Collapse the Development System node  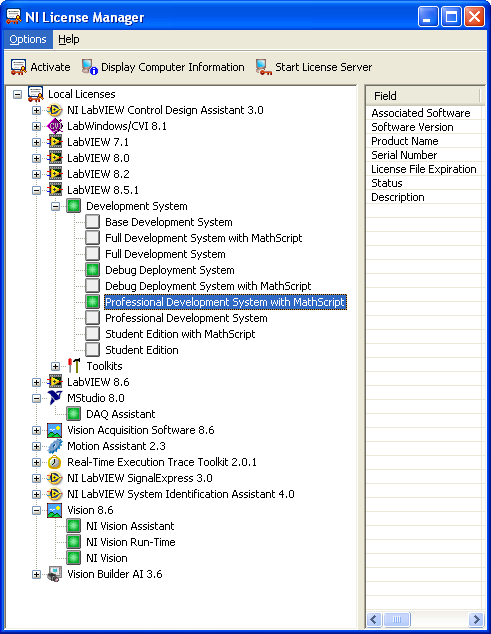click(x=55, y=207)
